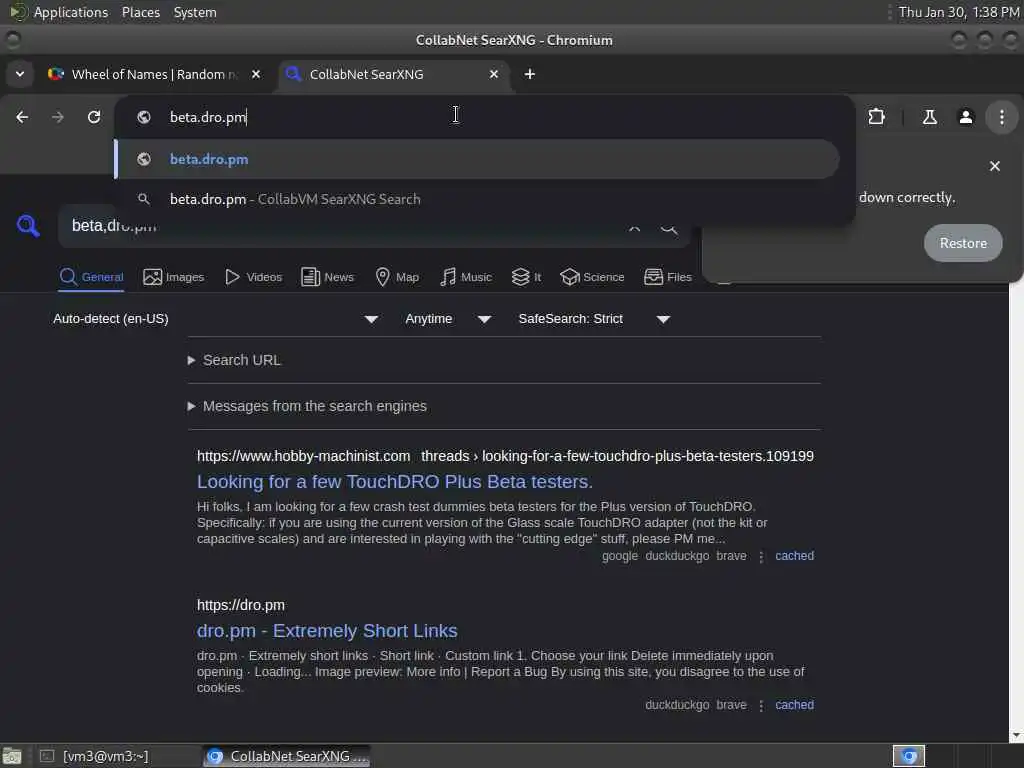
Task: Close the CollabNet SearXNG tab
Action: pos(494,74)
